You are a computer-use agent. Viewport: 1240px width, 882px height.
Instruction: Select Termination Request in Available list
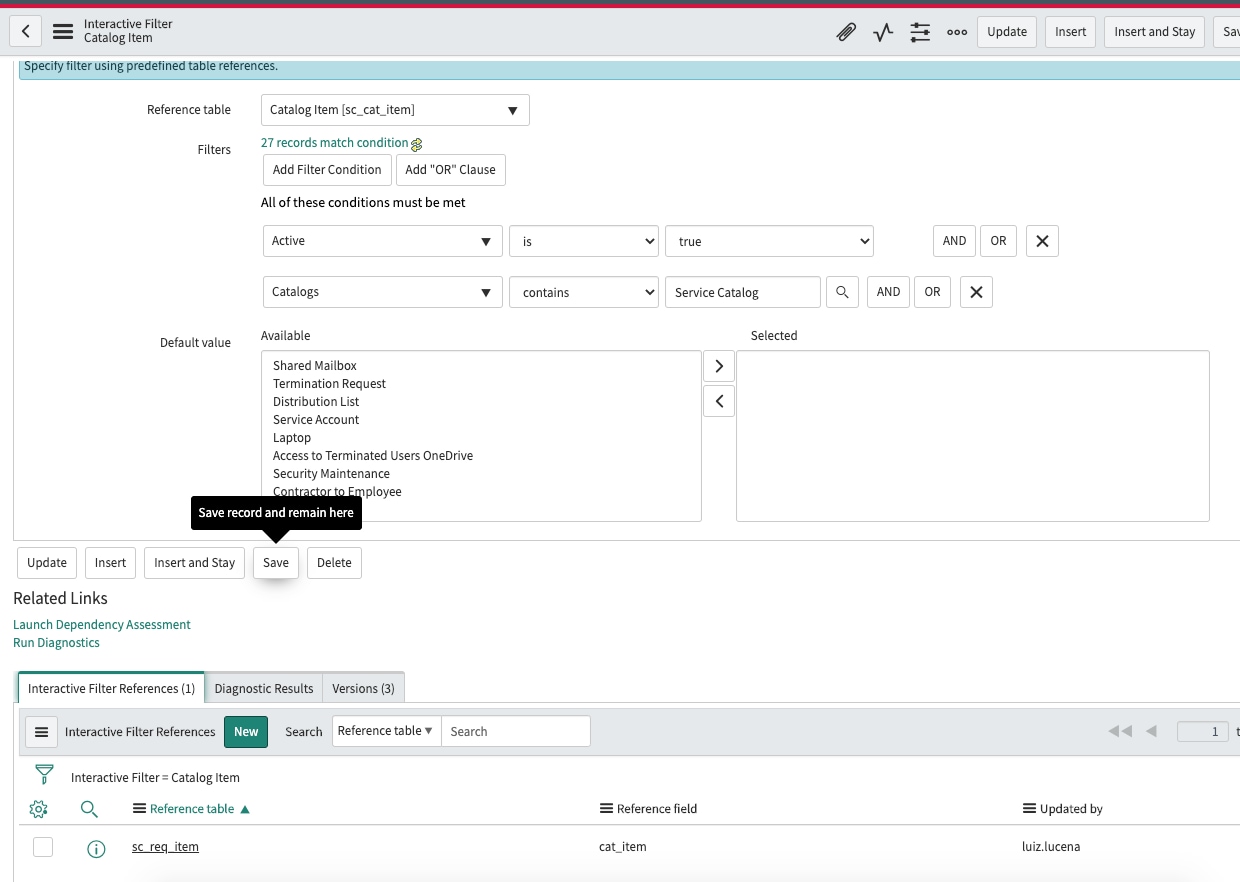click(329, 384)
